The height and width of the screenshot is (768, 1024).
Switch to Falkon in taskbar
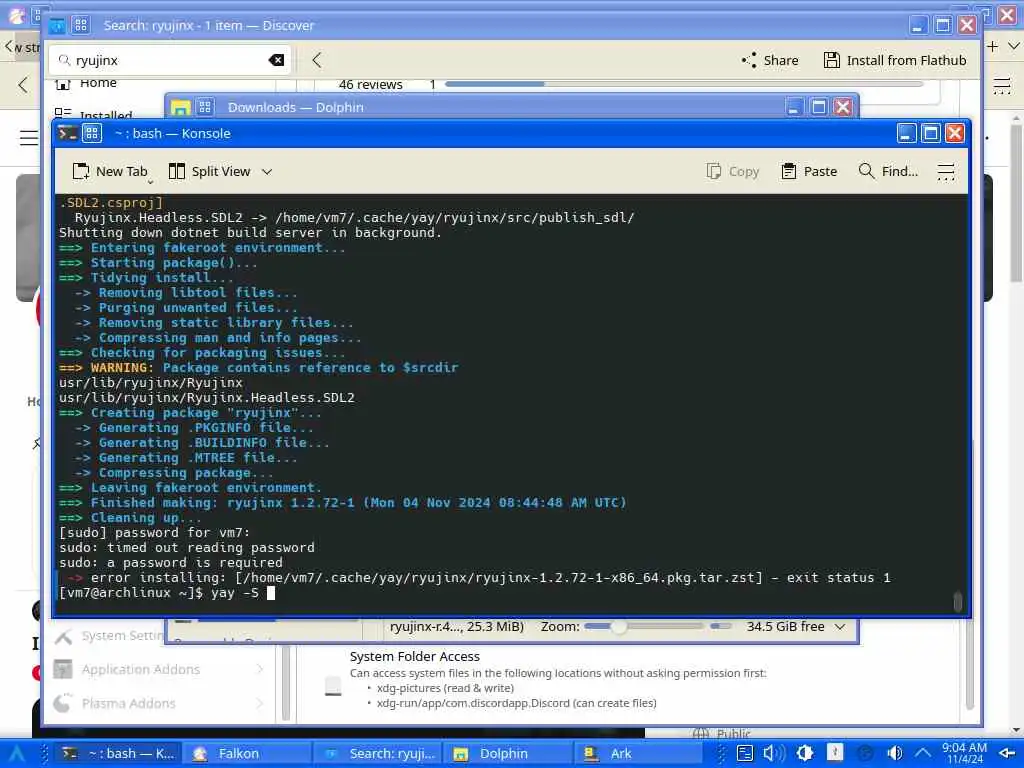(247, 754)
